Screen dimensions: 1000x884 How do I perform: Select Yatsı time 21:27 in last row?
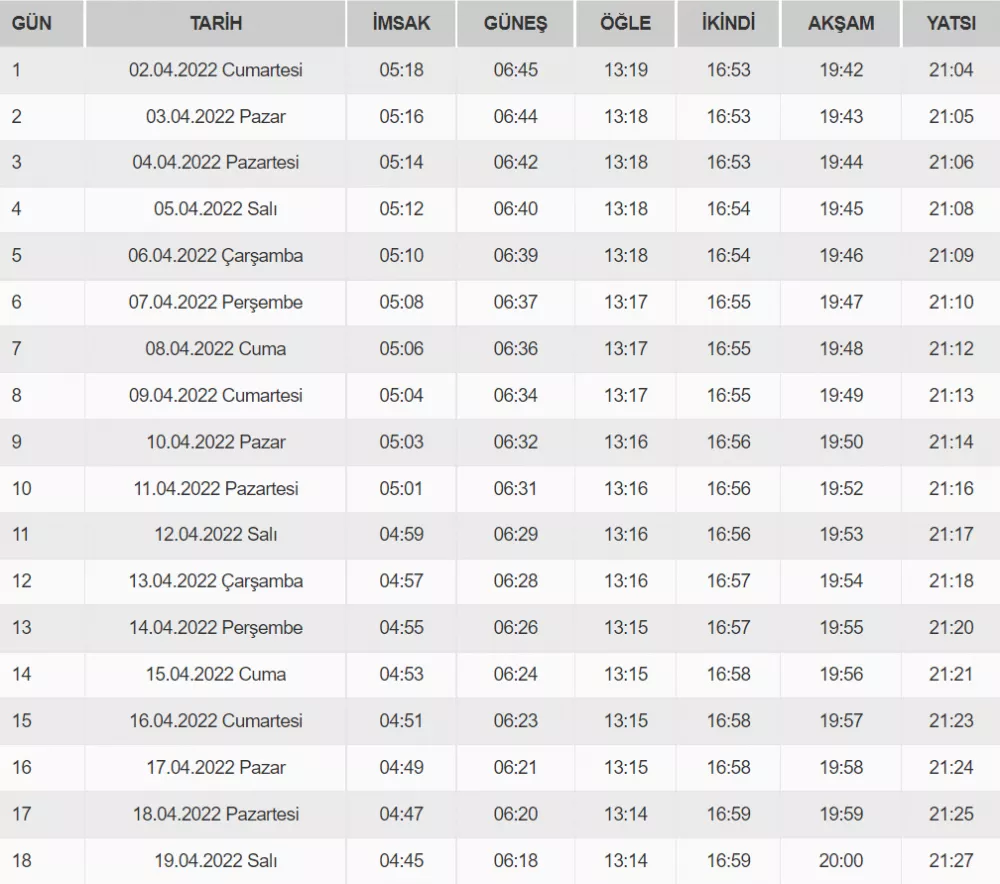951,861
